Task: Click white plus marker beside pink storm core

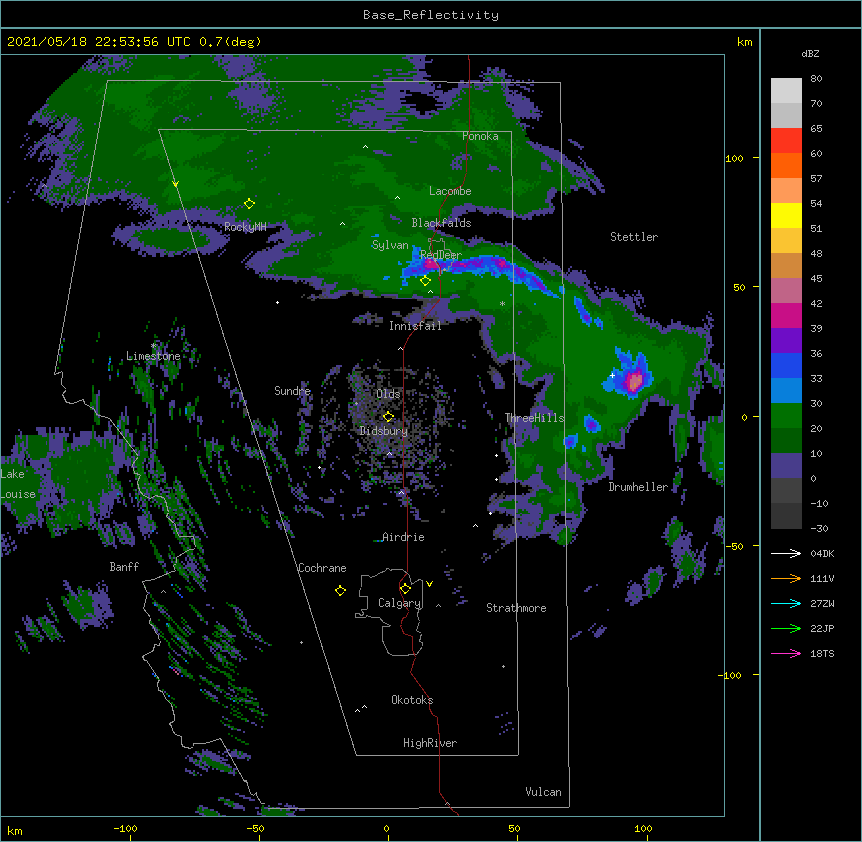Action: pyautogui.click(x=612, y=375)
